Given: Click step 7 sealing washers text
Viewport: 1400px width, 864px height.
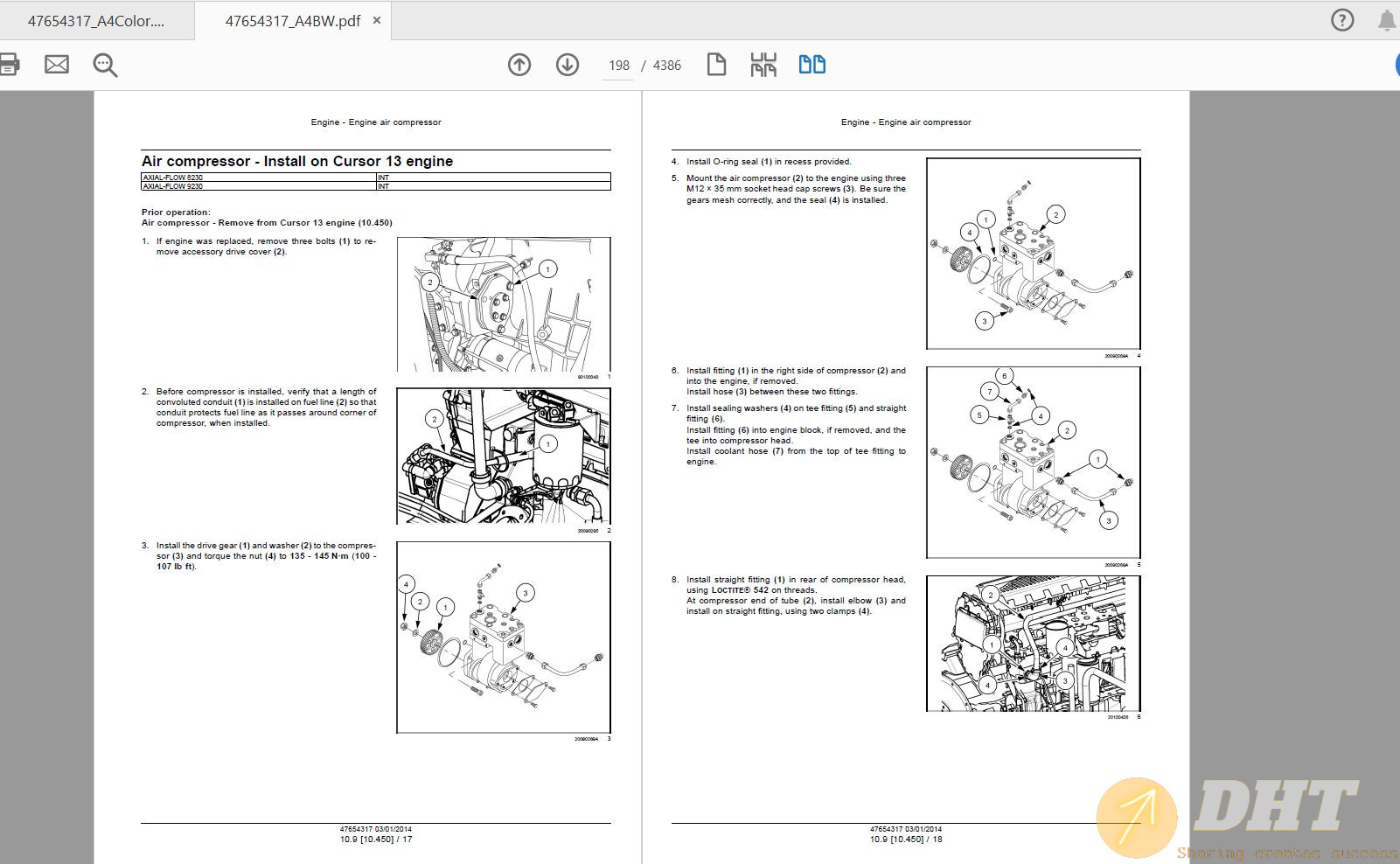Looking at the screenshot, I should (x=796, y=435).
